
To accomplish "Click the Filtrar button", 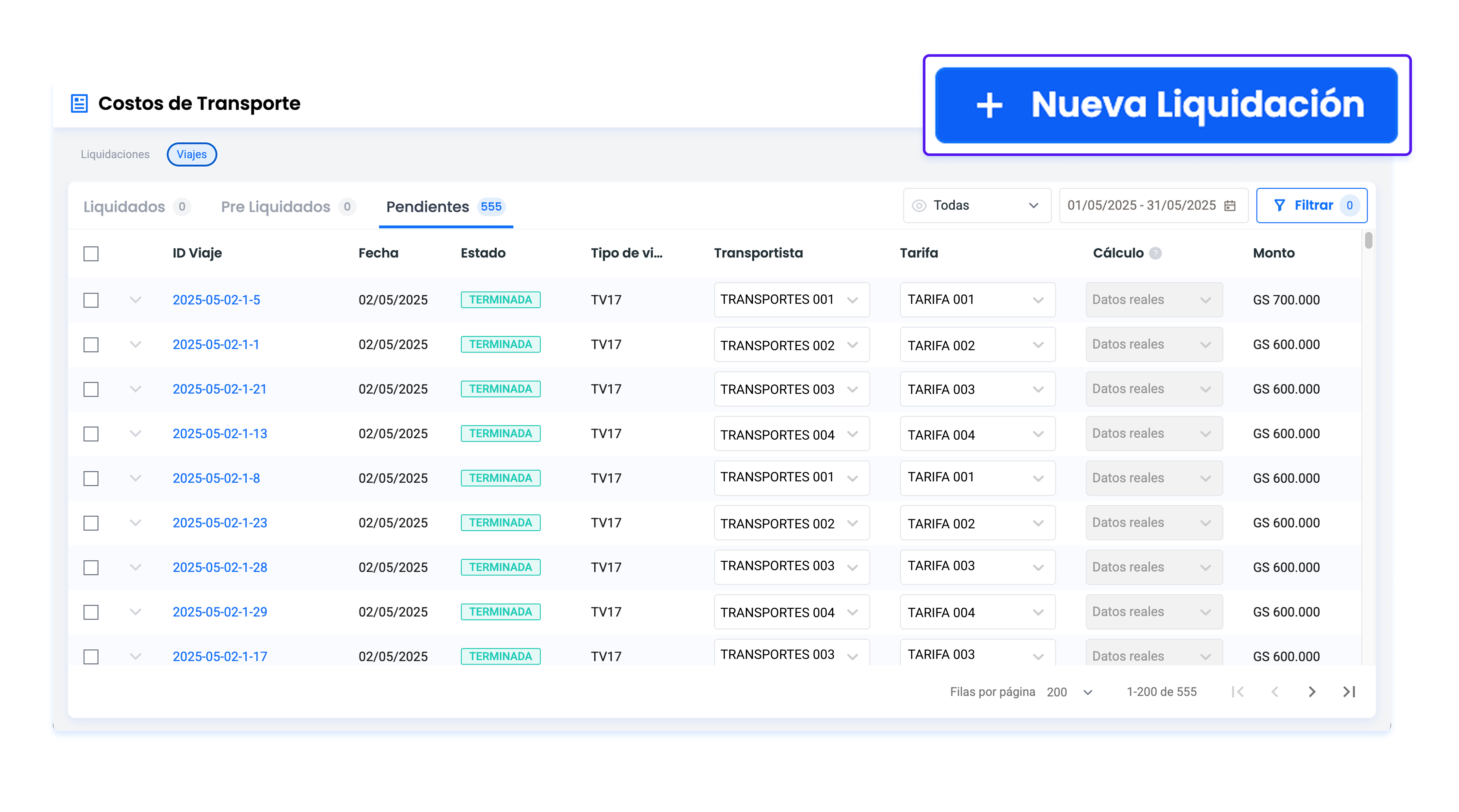I will 1312,206.
